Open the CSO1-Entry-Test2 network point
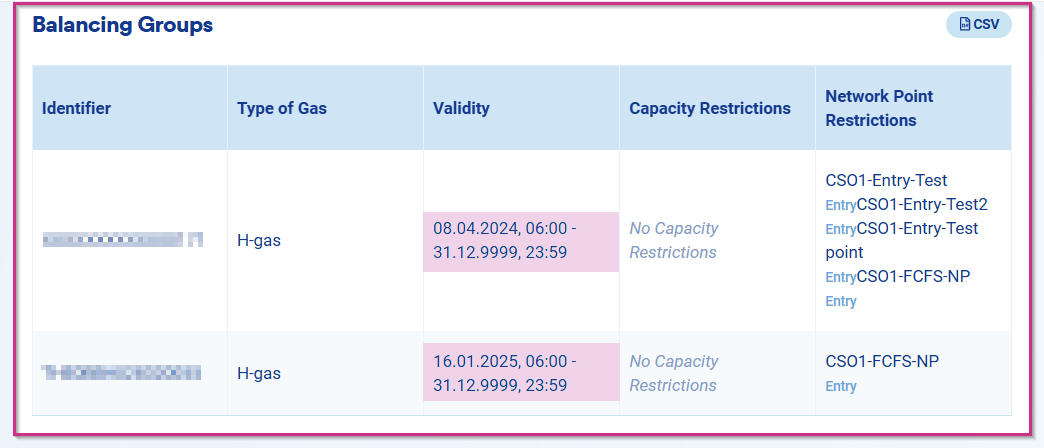This screenshot has height=448, width=1044. [x=922, y=205]
